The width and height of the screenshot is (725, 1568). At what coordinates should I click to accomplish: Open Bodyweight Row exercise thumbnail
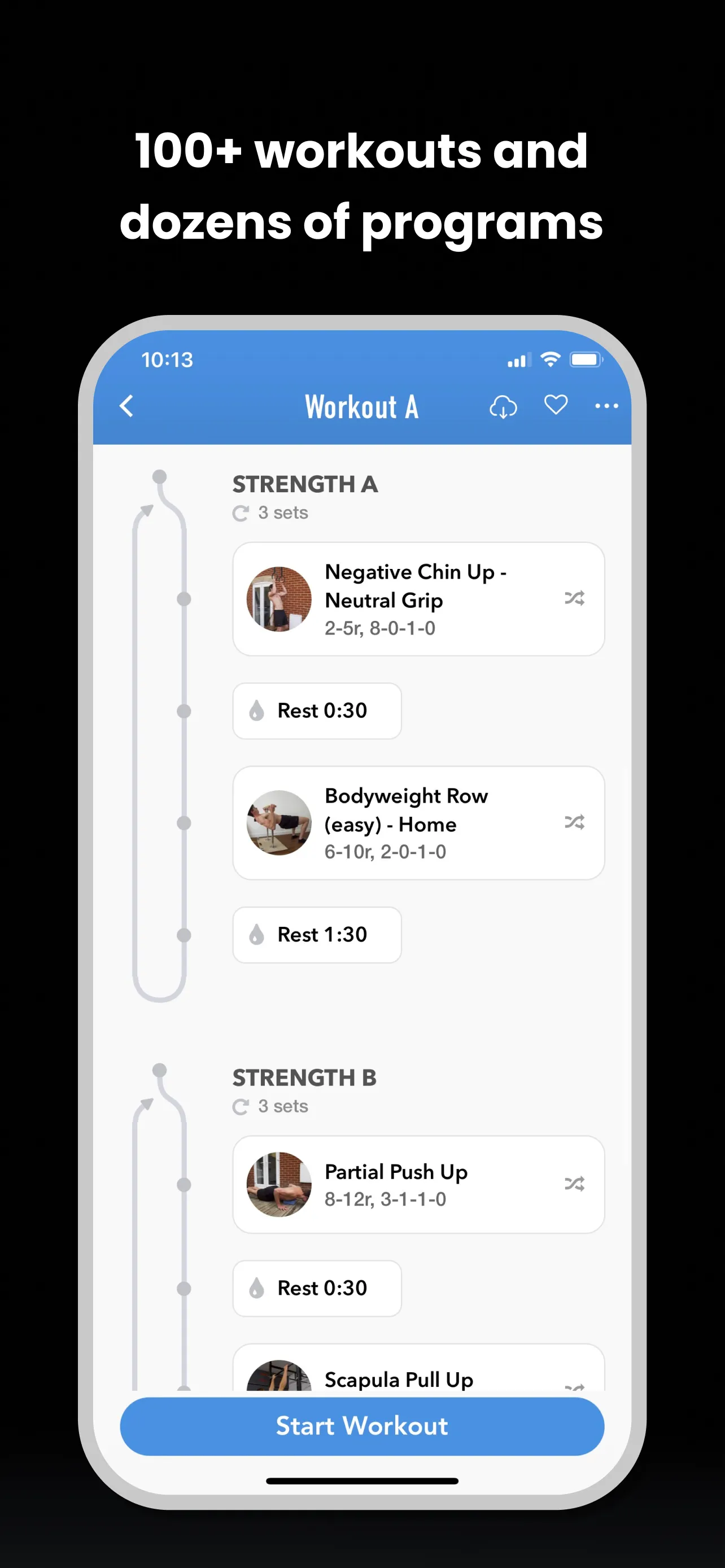[279, 823]
